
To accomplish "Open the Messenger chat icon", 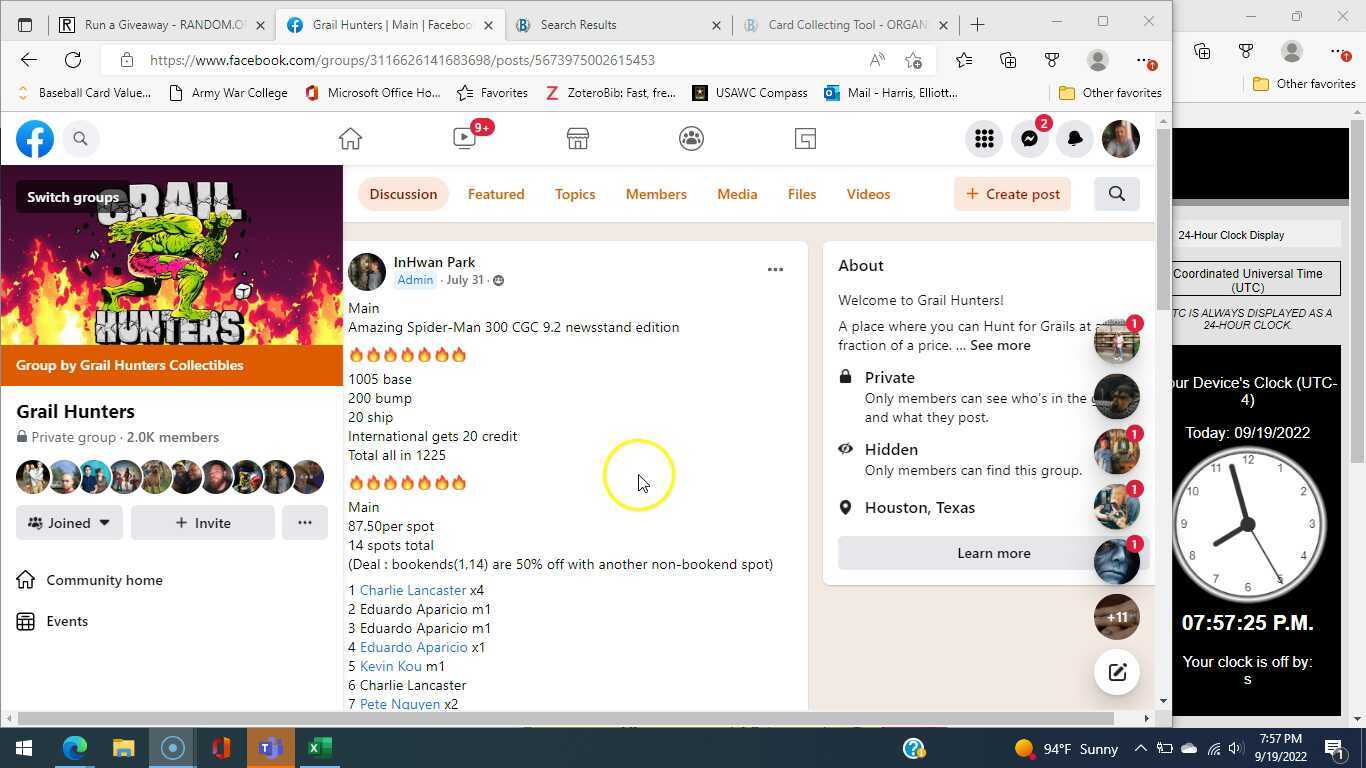I will pos(1029,139).
